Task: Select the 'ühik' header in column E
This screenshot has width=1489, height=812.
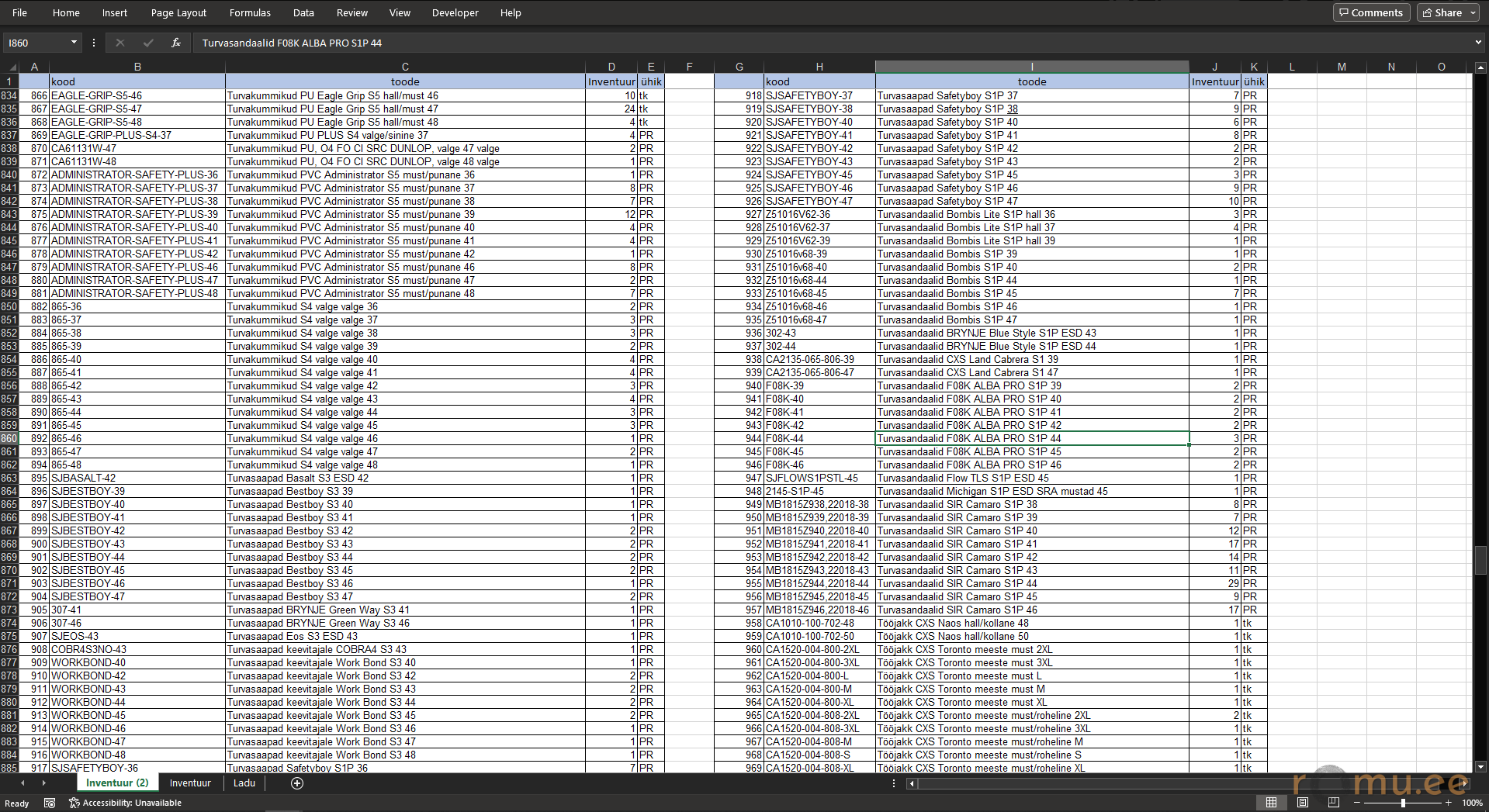Action: coord(651,81)
